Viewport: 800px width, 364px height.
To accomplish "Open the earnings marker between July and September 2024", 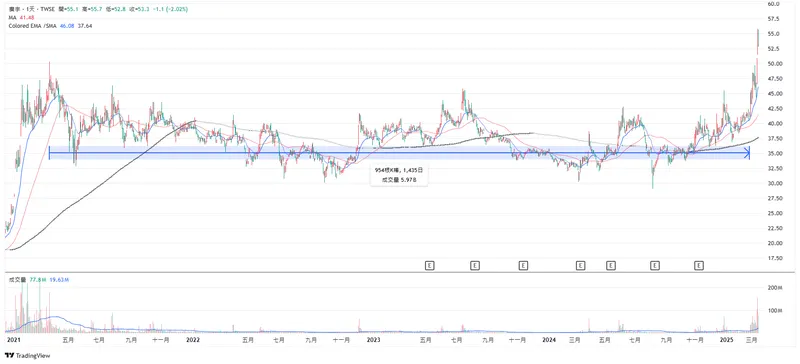I will [655, 265].
